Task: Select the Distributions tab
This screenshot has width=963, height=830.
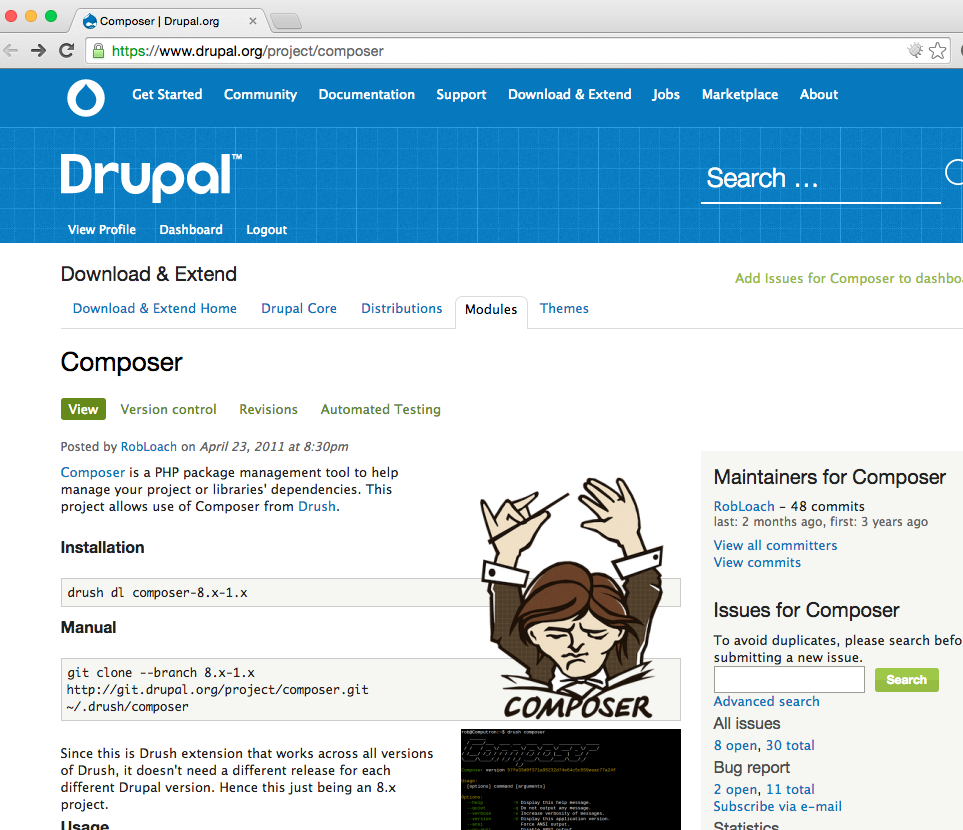Action: (x=402, y=308)
